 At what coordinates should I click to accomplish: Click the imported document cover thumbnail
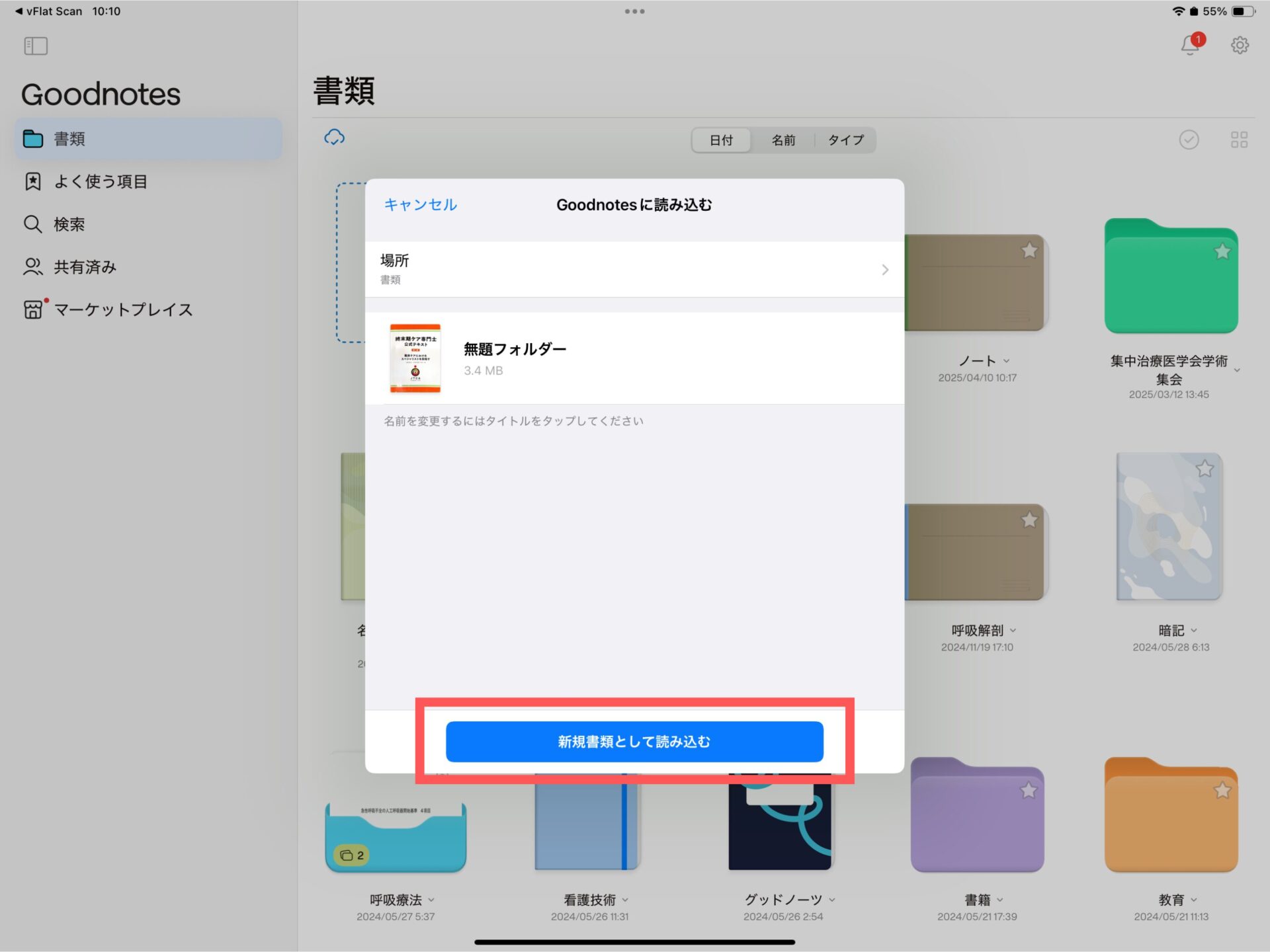pyautogui.click(x=415, y=358)
